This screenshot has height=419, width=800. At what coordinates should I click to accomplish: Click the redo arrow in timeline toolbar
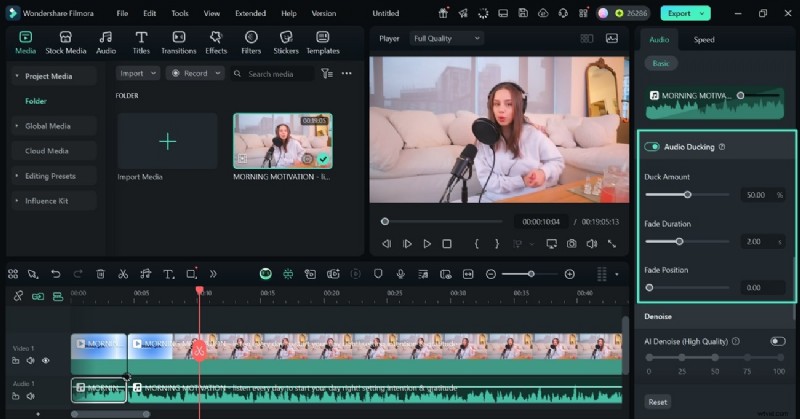(78, 274)
